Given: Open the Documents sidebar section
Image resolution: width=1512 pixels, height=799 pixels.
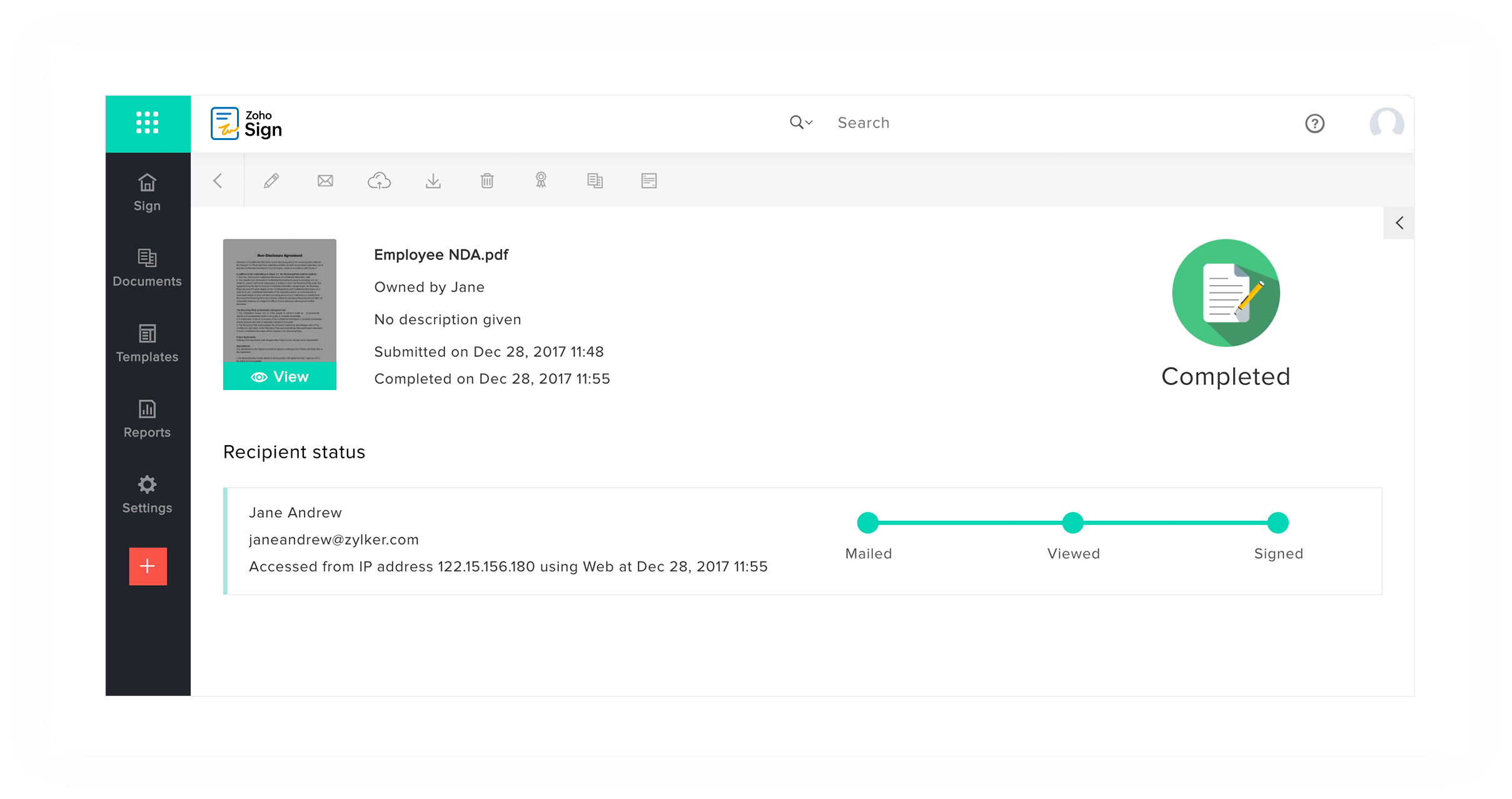Looking at the screenshot, I should coord(148,268).
